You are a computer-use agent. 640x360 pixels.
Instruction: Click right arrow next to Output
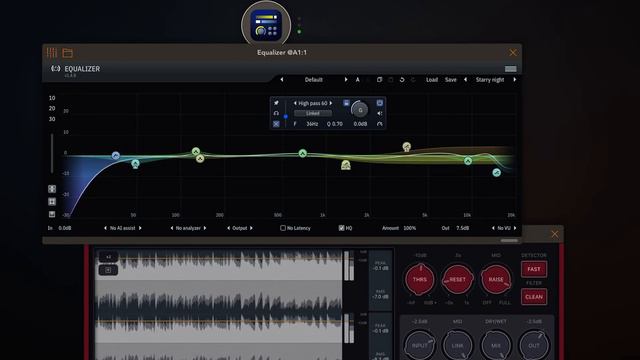tap(251, 228)
